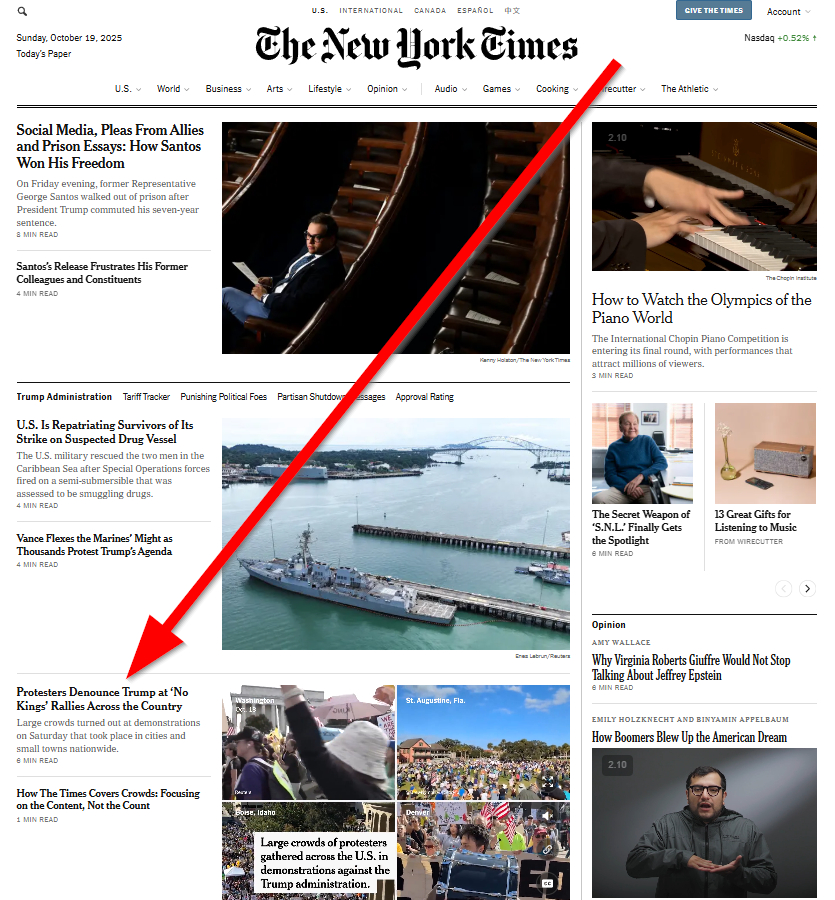835x900 pixels.
Task: Click the Give The Times button
Action: (x=713, y=10)
